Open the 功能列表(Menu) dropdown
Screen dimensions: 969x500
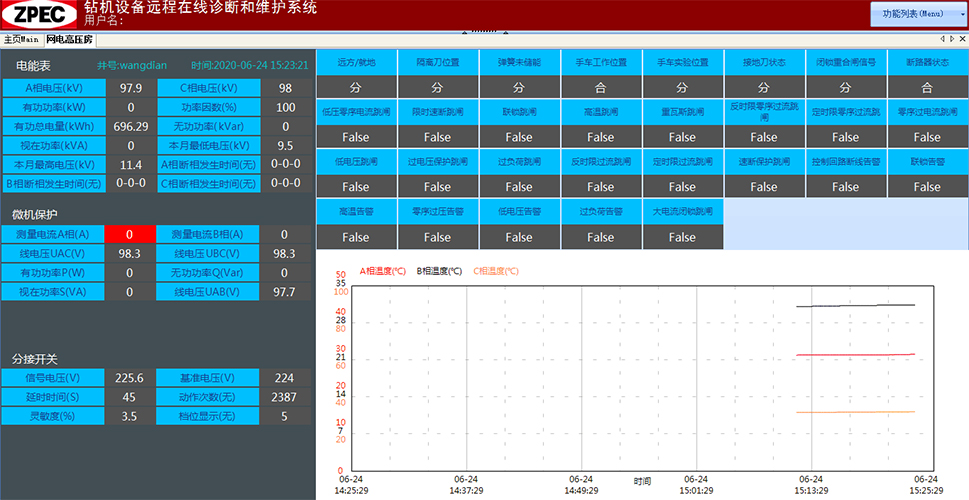(912, 14)
